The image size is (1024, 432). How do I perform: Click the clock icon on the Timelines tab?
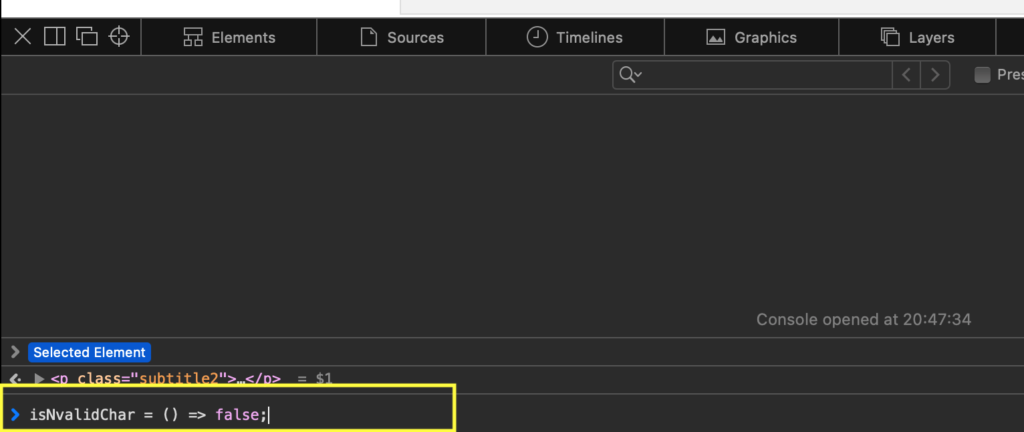click(x=537, y=37)
